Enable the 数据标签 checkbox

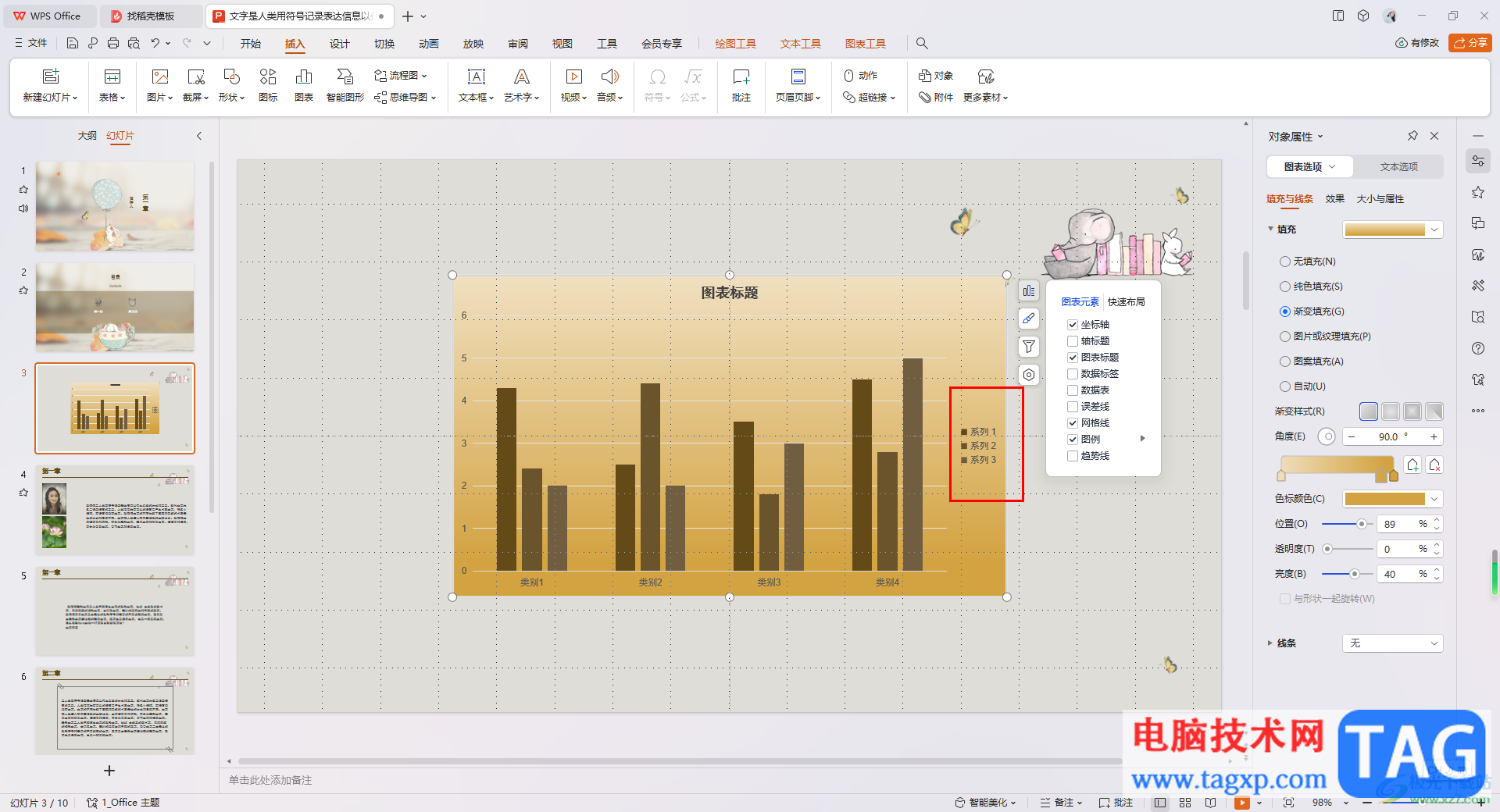click(x=1073, y=374)
